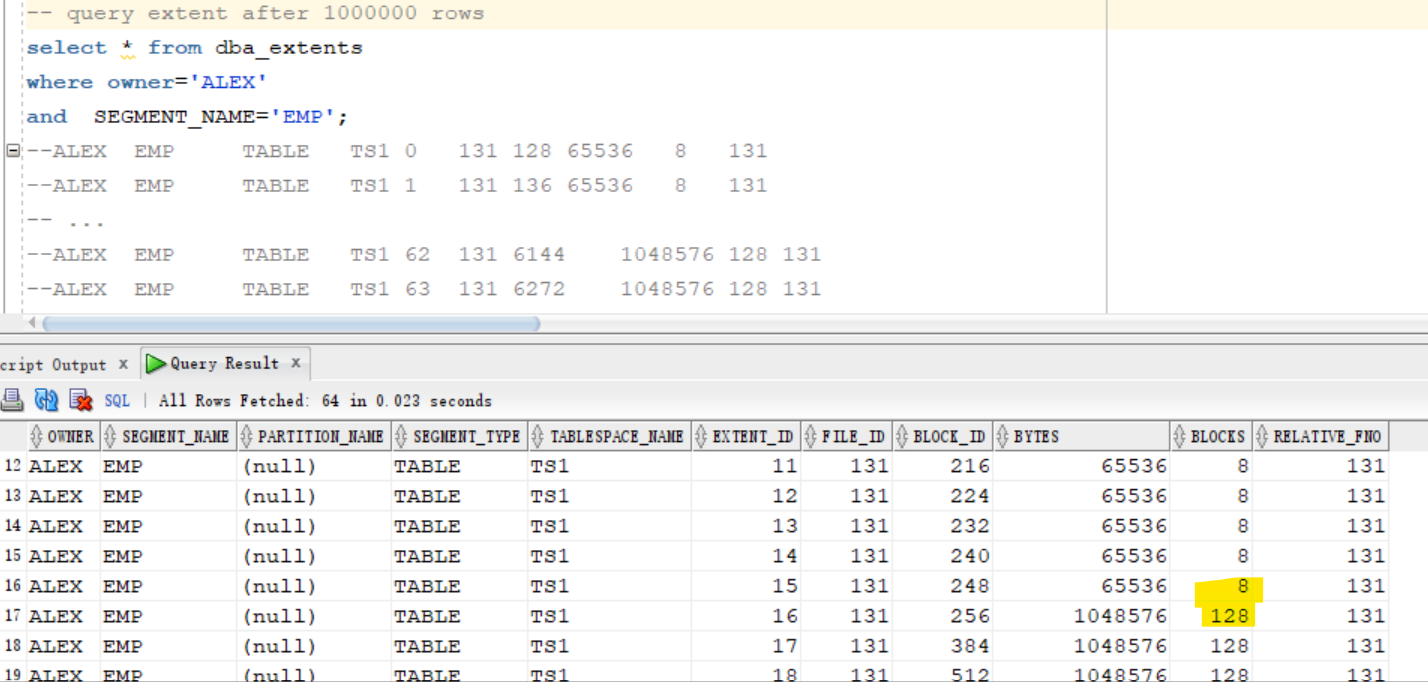Click BLOCK_ID cell with value 384
This screenshot has height=682, width=1428.
coord(943,646)
